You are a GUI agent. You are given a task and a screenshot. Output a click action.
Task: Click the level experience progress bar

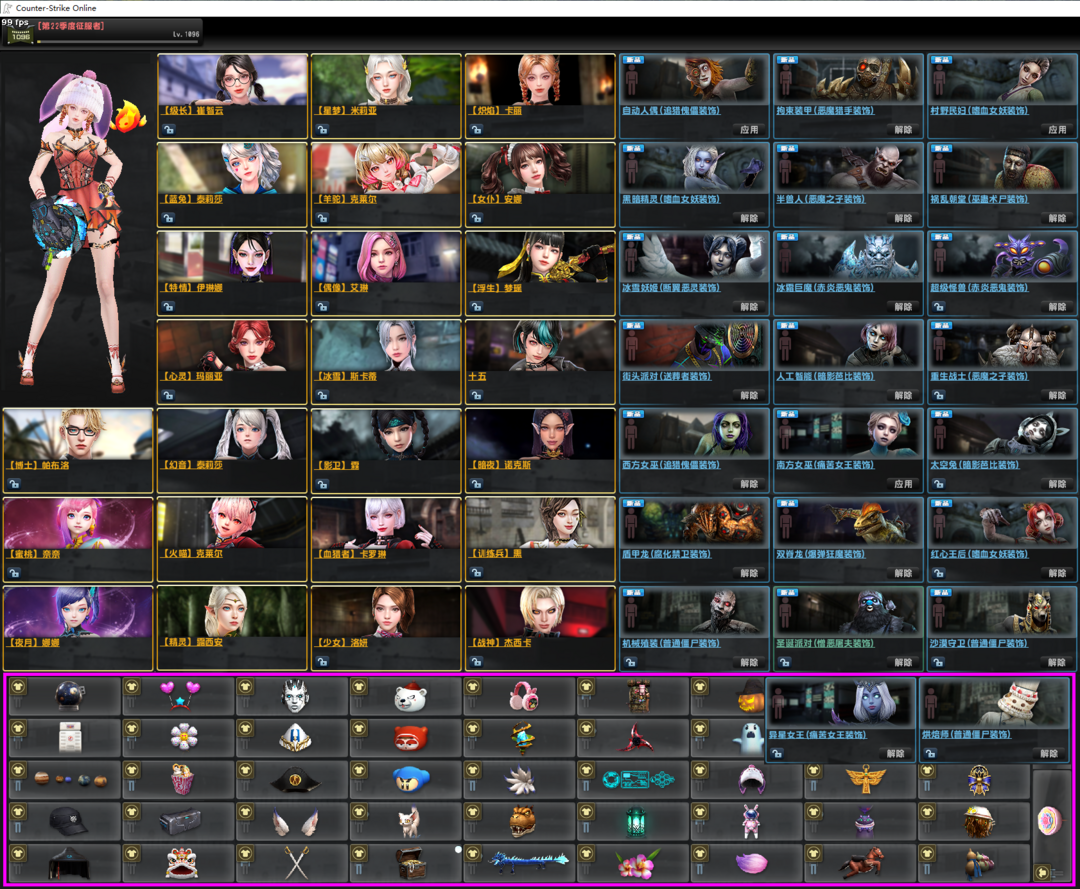118,41
